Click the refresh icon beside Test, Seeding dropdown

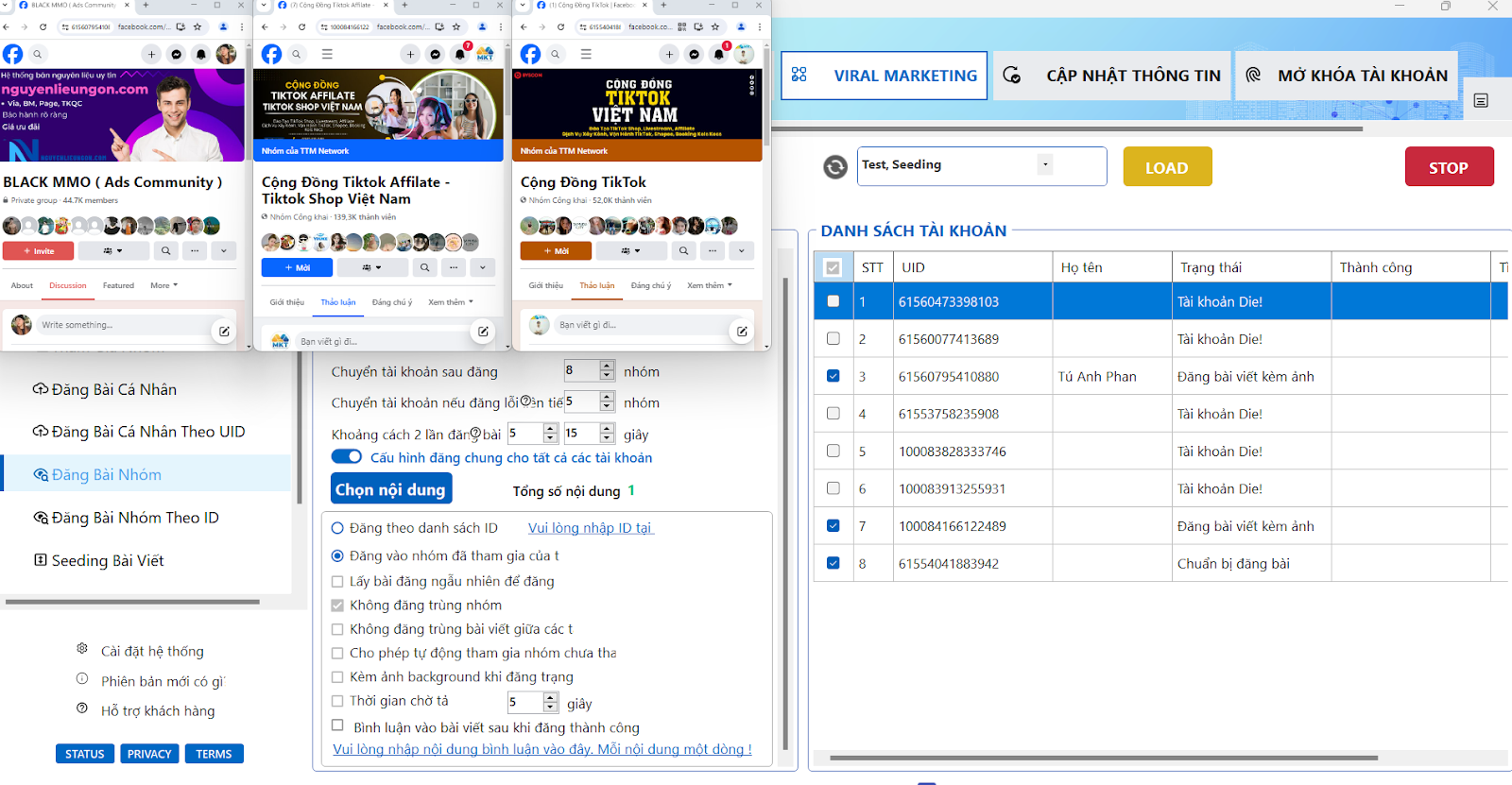point(835,167)
